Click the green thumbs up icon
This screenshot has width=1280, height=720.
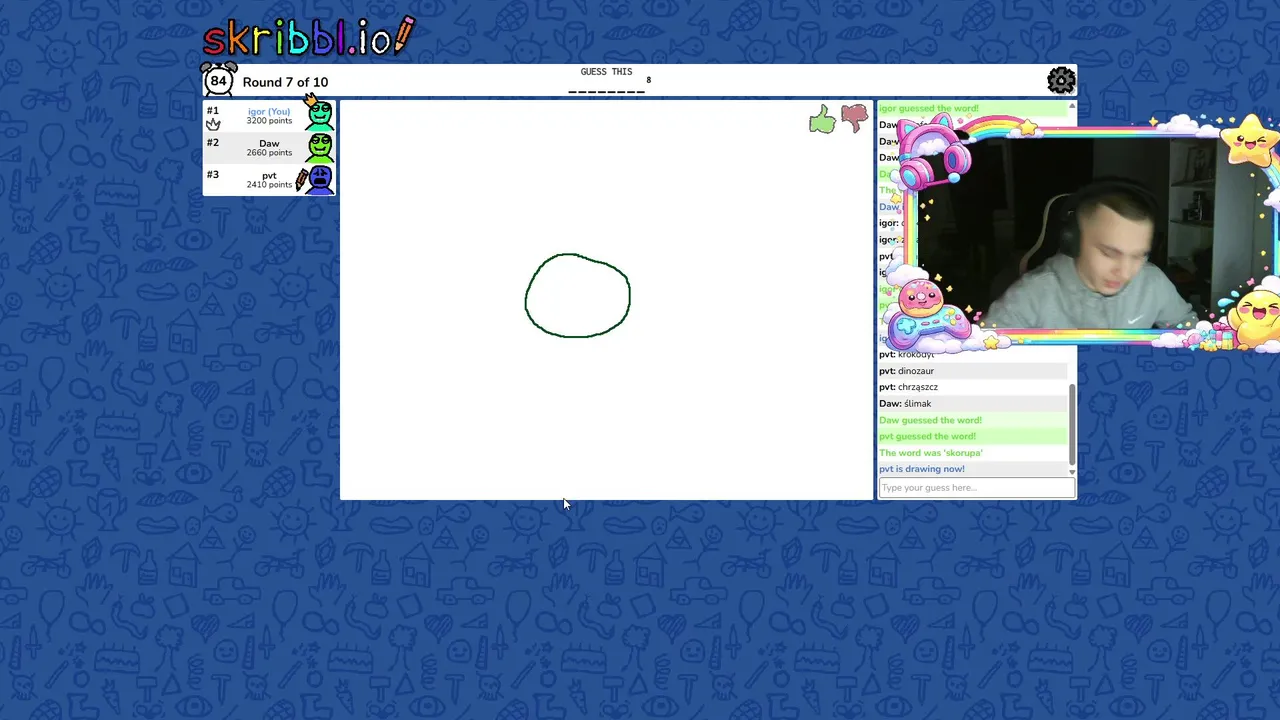click(822, 120)
